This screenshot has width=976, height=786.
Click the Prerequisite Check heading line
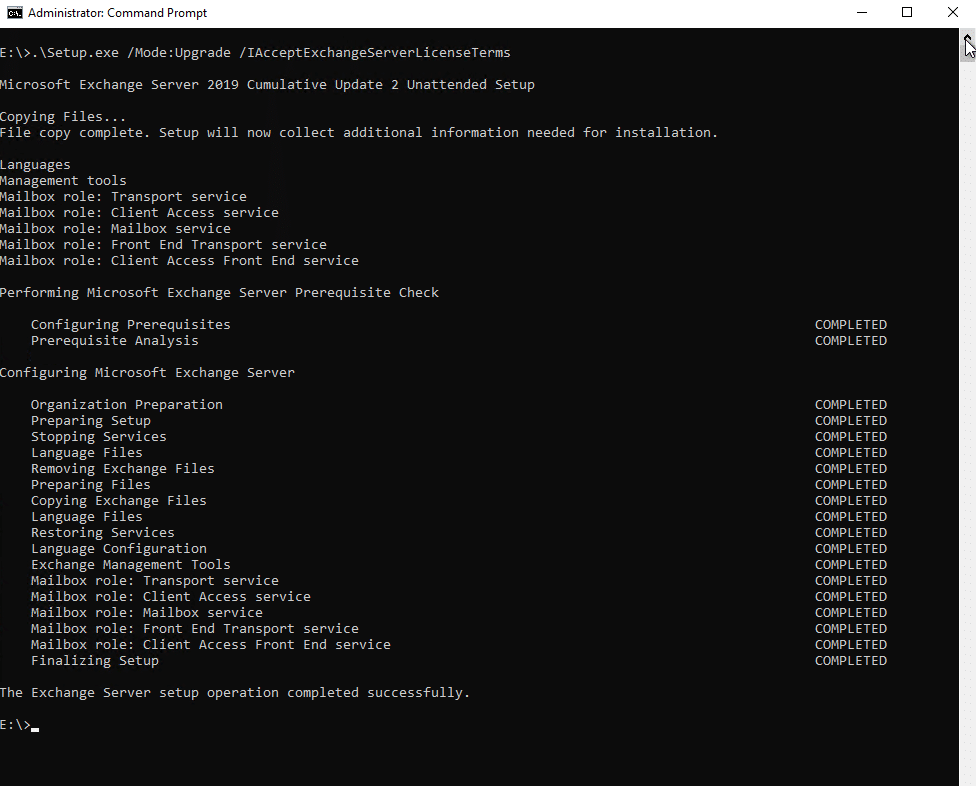tap(219, 292)
